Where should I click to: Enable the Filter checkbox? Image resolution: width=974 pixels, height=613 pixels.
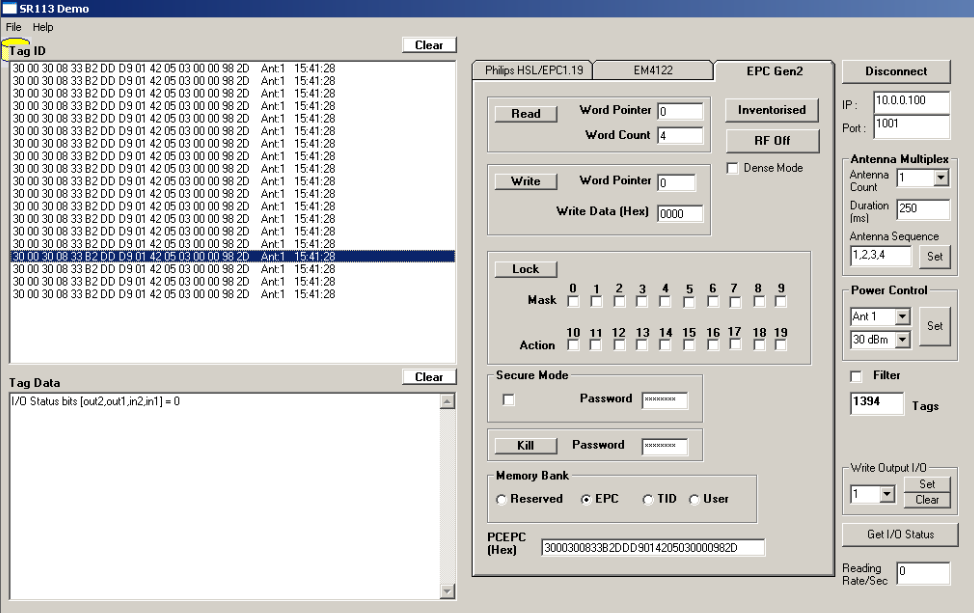[856, 376]
